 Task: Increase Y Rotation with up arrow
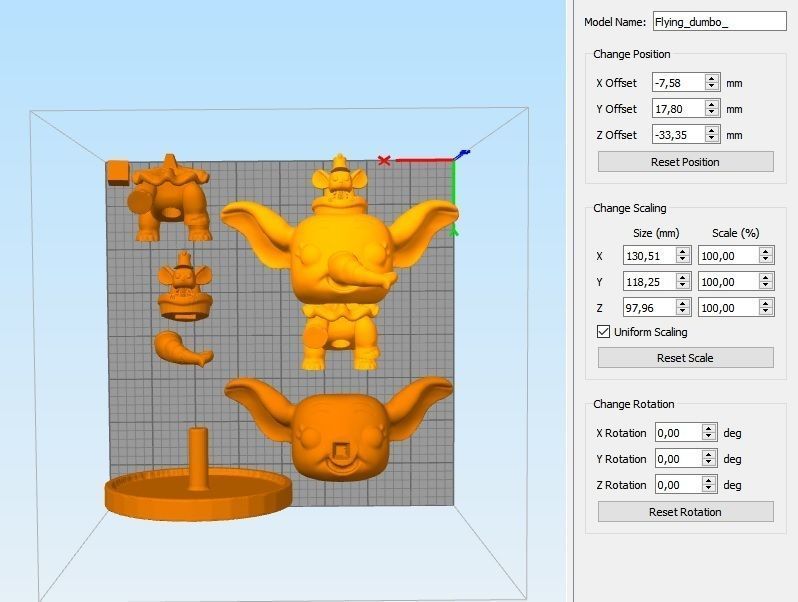tap(709, 454)
